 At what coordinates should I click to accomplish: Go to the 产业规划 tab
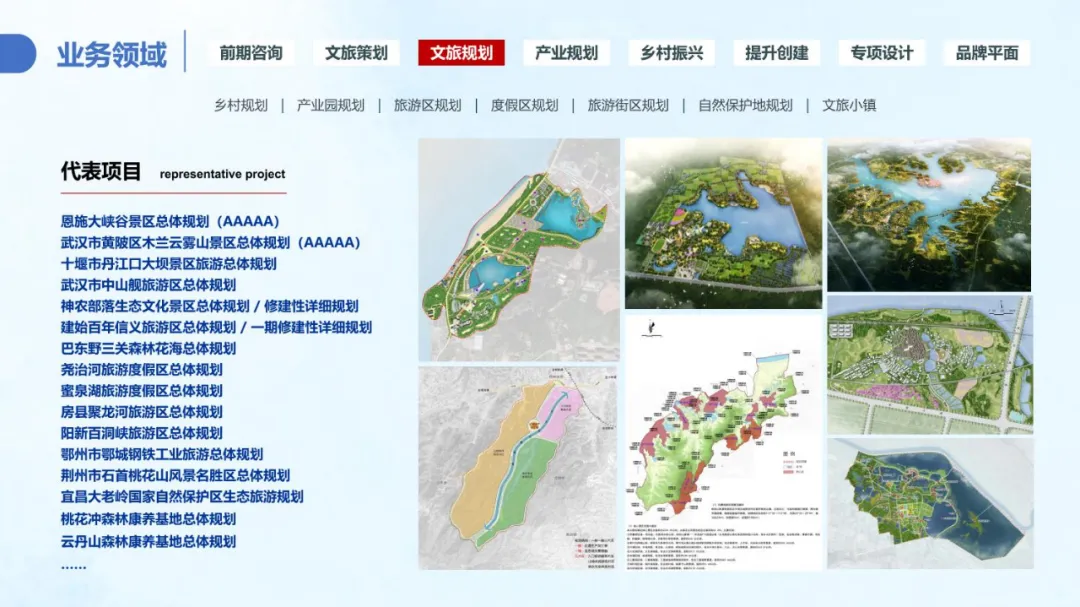[566, 53]
